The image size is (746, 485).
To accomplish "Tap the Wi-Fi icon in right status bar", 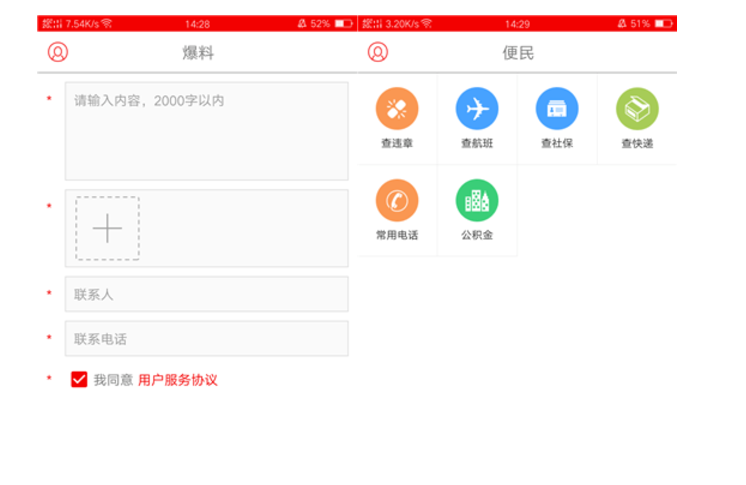I will click(426, 23).
